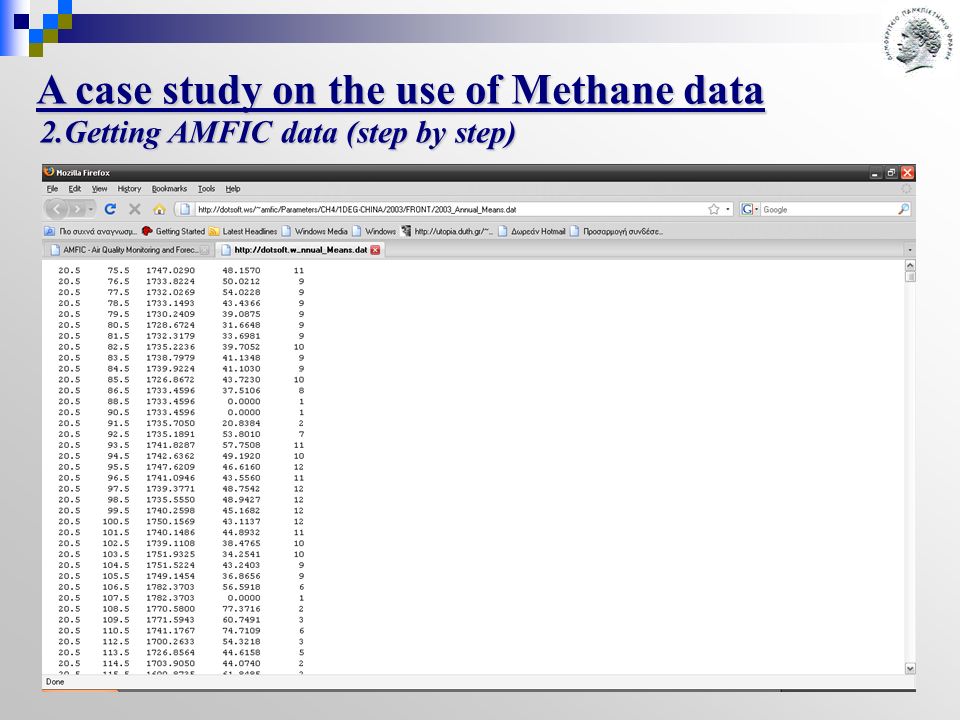Viewport: 960px width, 720px height.
Task: Click the value 1782.3703 in the 106.5 row
Action: [x=170, y=587]
